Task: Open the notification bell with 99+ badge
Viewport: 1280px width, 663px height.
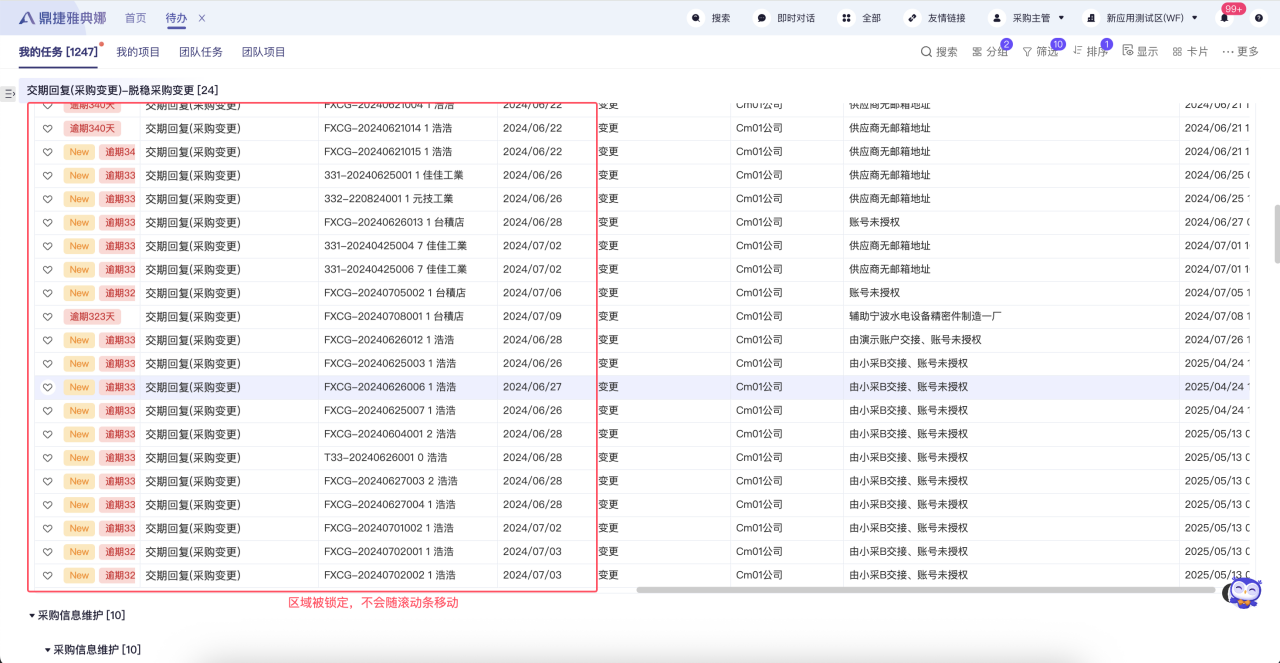Action: [1224, 18]
